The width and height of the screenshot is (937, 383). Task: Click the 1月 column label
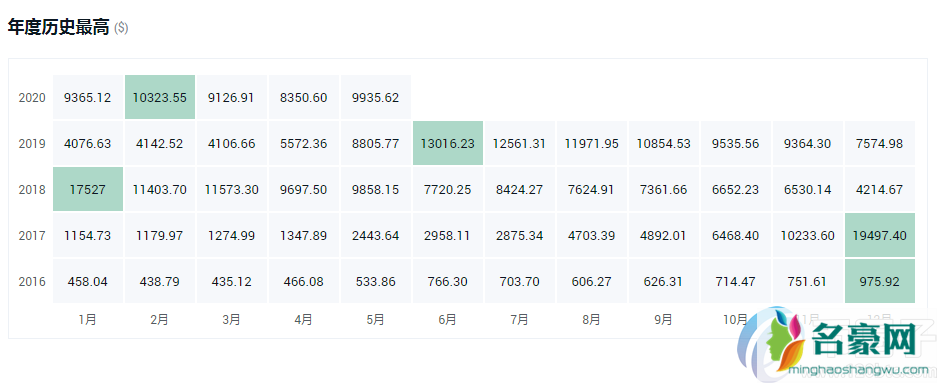[87, 320]
